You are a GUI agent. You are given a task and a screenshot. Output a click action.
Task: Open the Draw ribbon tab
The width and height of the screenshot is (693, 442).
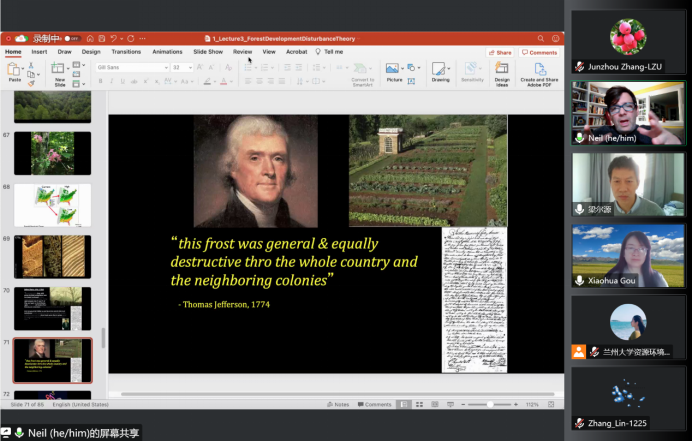(x=65, y=52)
